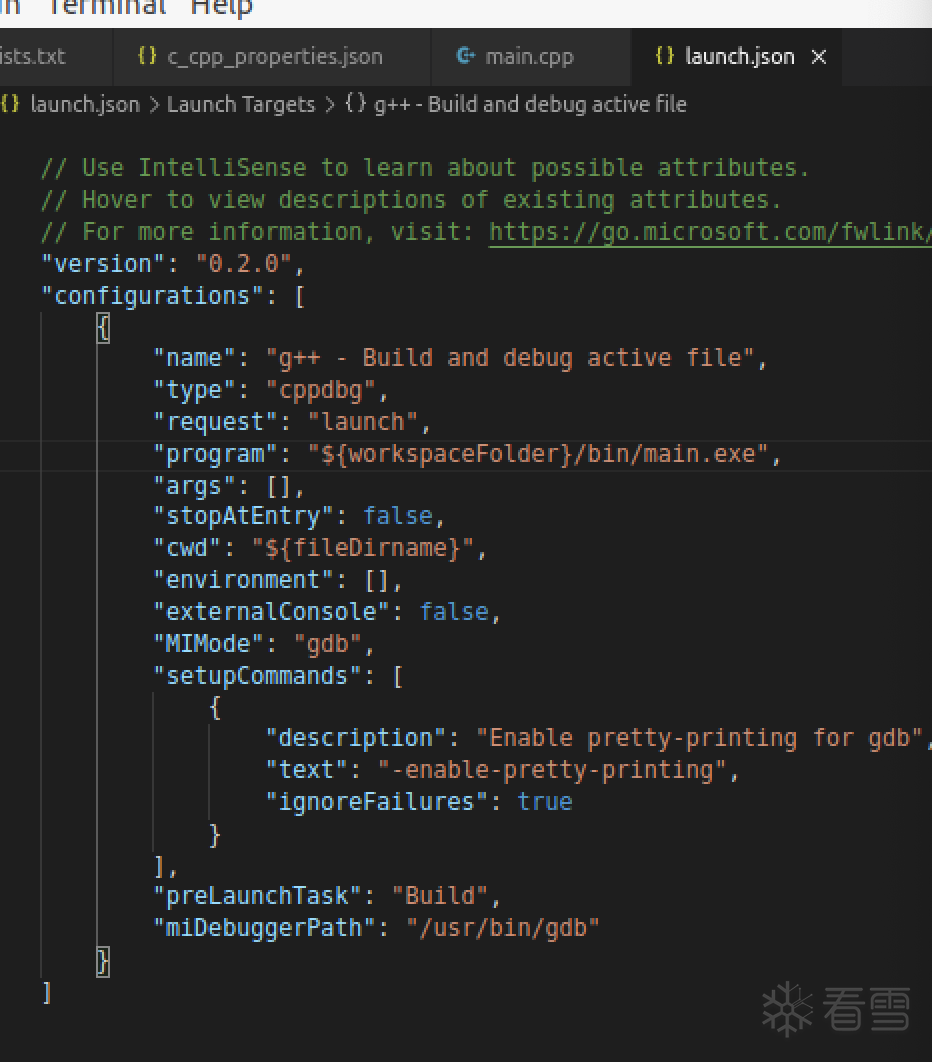The height and width of the screenshot is (1062, 932).
Task: Open the c_cpp_properties.json tab
Action: 274,57
